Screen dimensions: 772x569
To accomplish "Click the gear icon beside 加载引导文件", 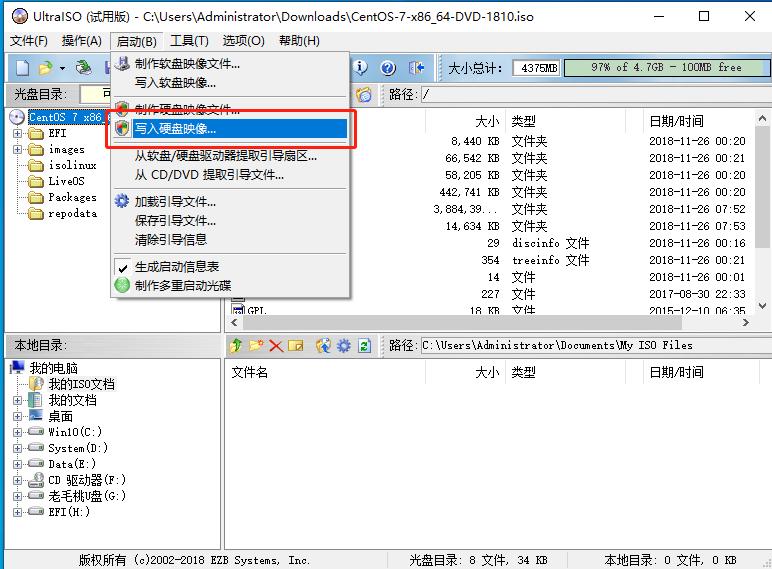I will (122, 201).
